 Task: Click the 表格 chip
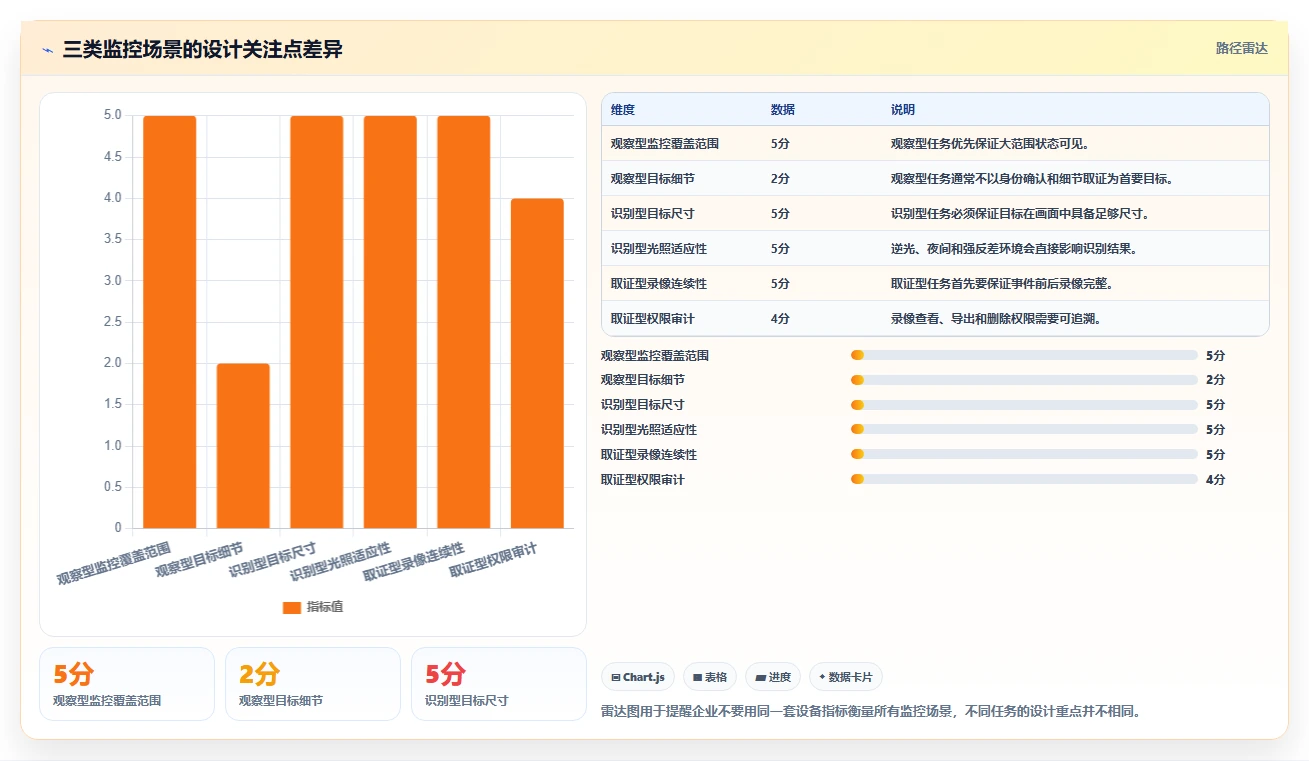coord(710,677)
